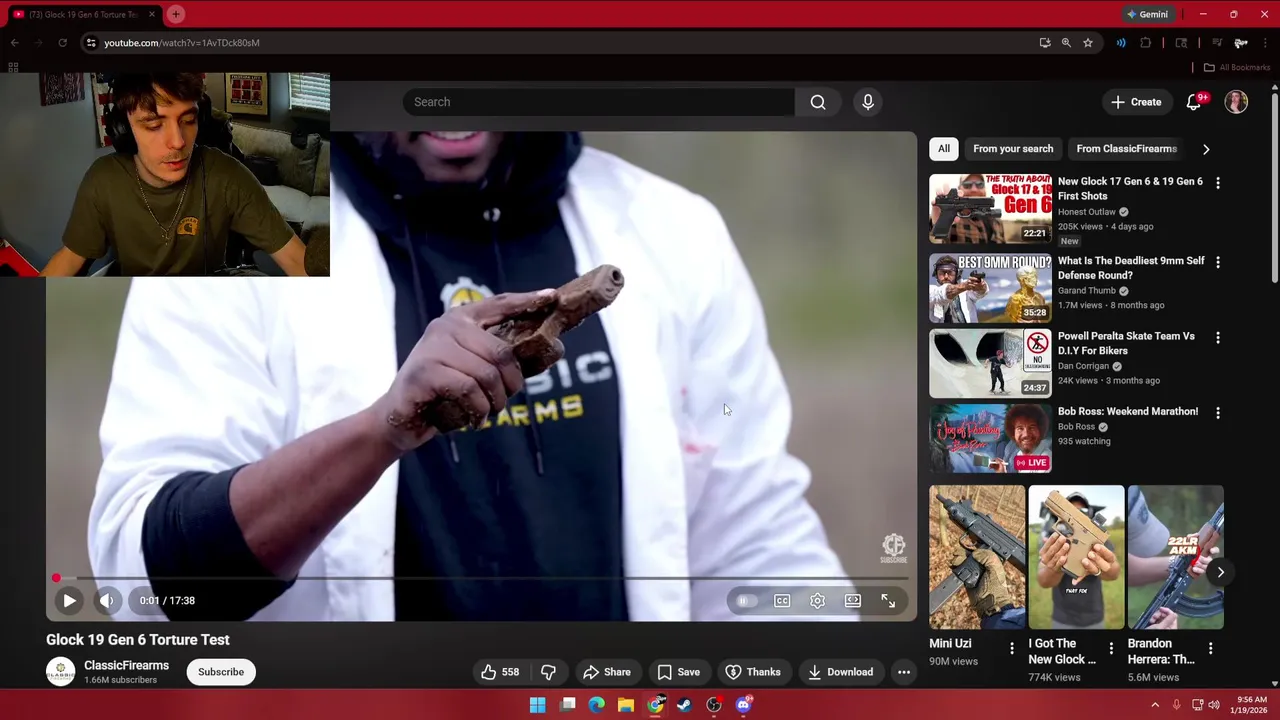Open Powell Peralta Skate Team video

coord(990,363)
